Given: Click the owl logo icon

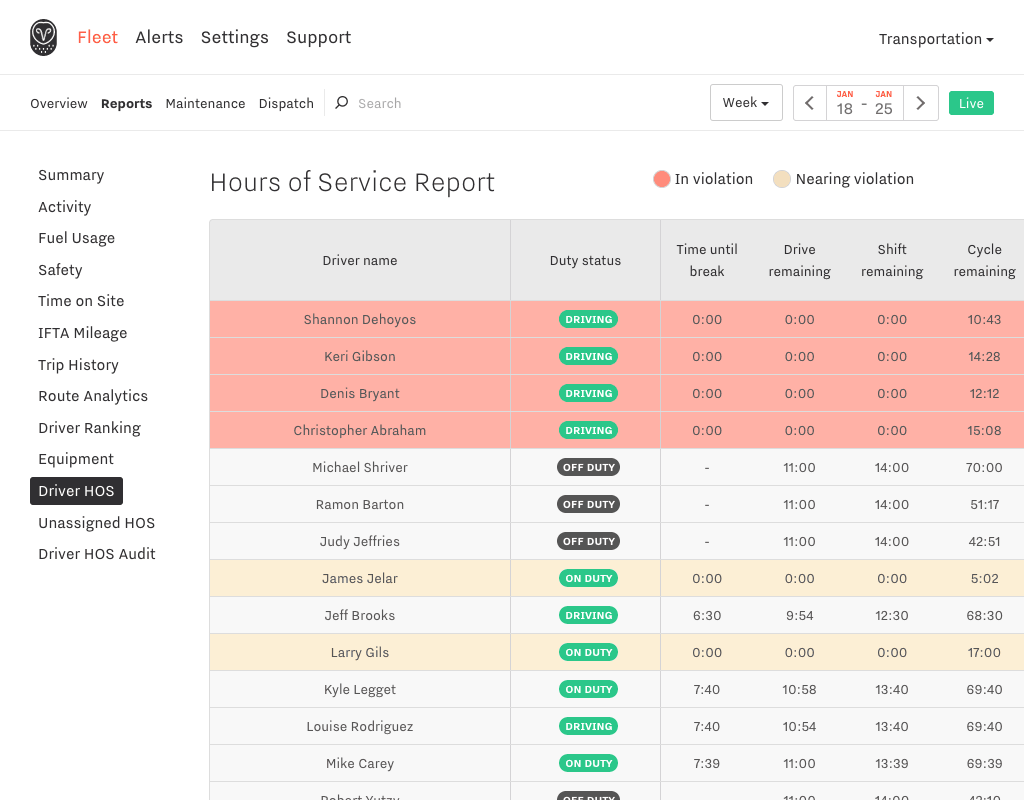Looking at the screenshot, I should click(43, 38).
